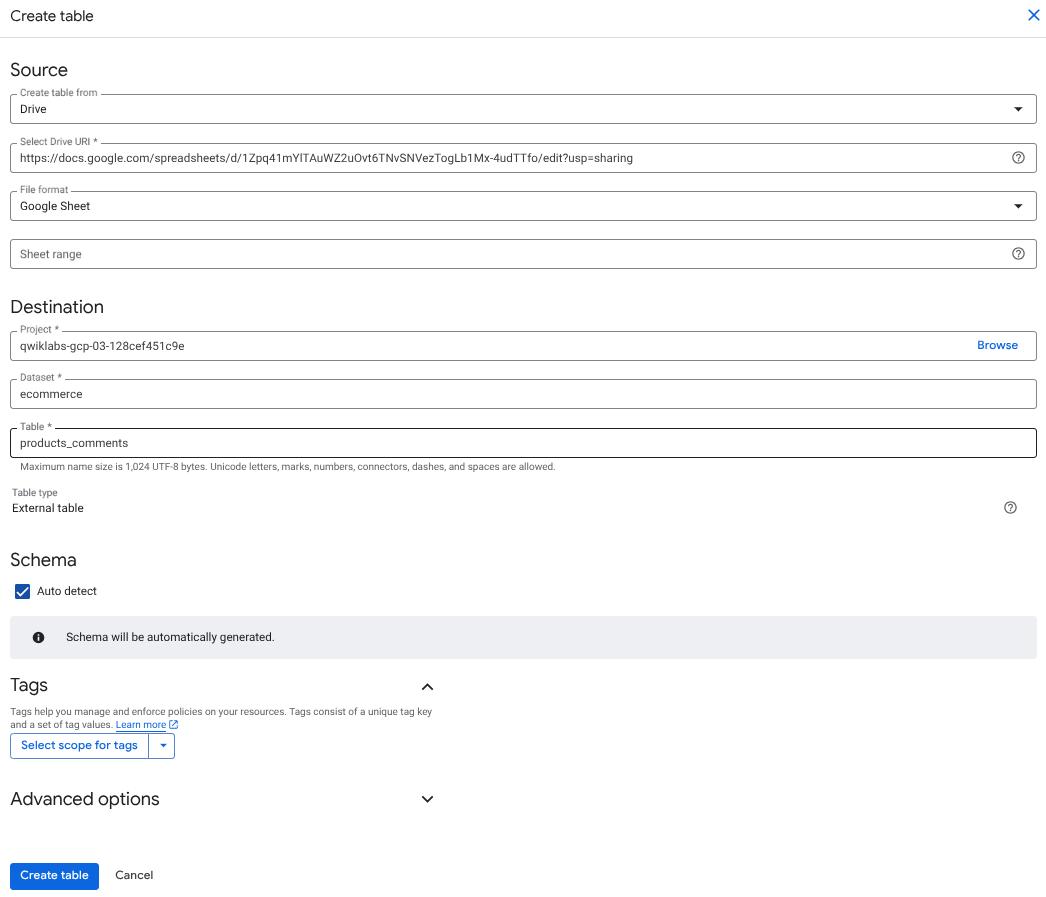Collapse the Tags section
Screen dimensions: 1046x897
tap(427, 687)
